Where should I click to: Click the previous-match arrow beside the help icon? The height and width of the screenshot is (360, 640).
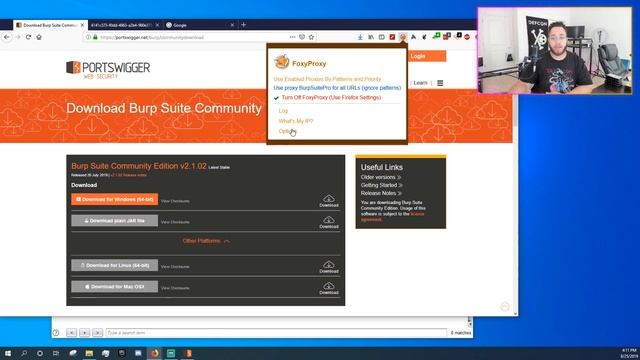pyautogui.click(x=71, y=333)
